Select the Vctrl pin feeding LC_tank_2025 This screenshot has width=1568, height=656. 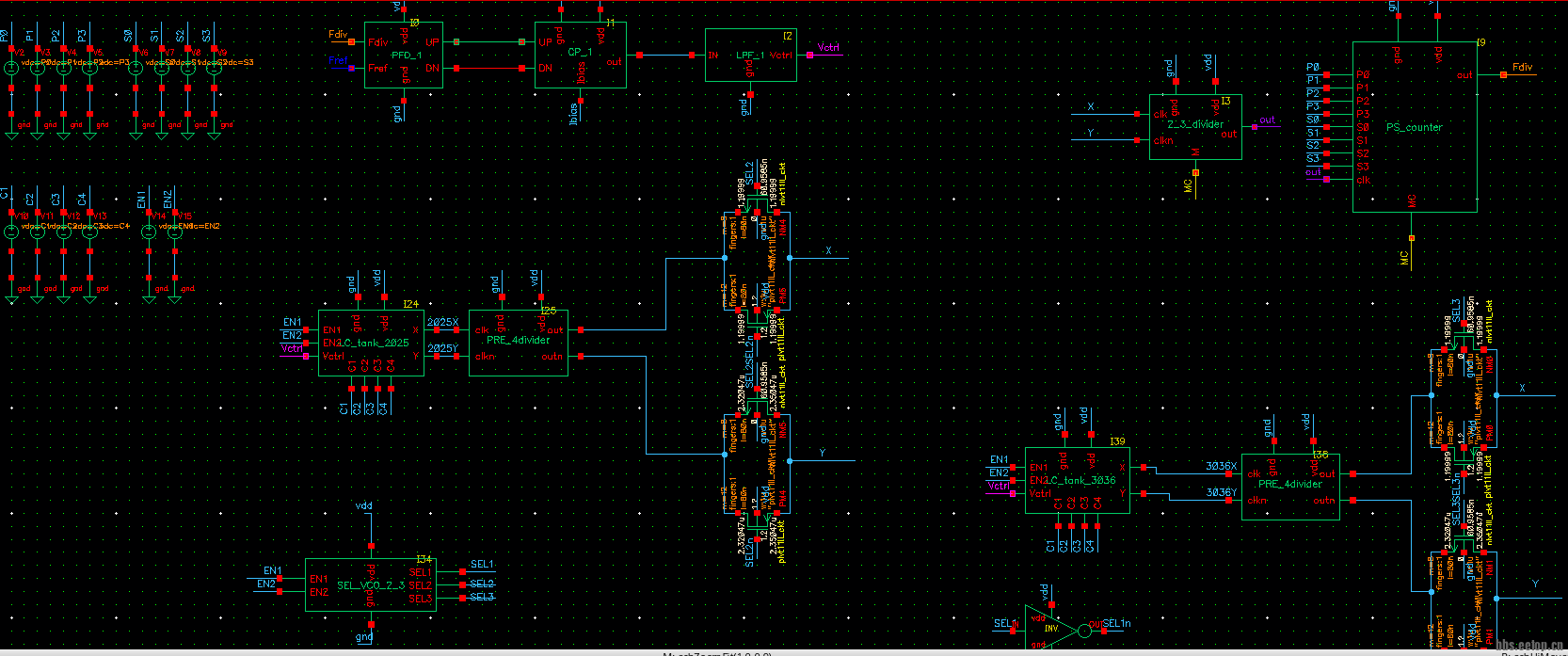point(305,356)
